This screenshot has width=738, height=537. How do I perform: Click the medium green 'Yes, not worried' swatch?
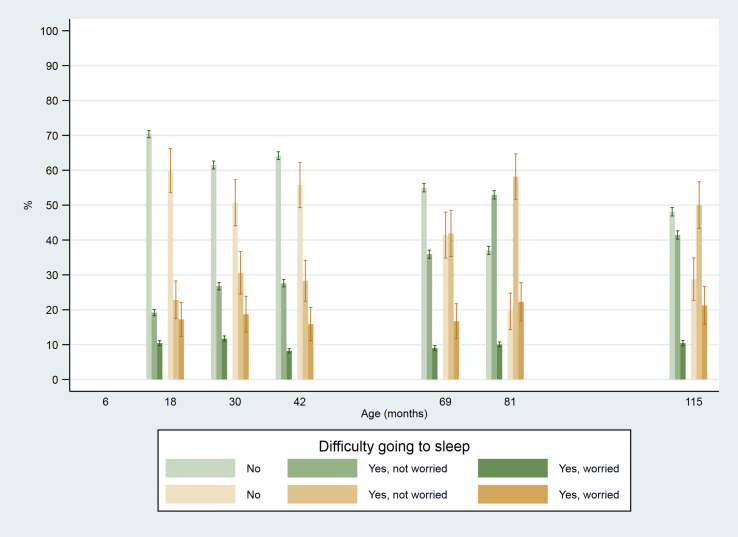[x=322, y=468]
